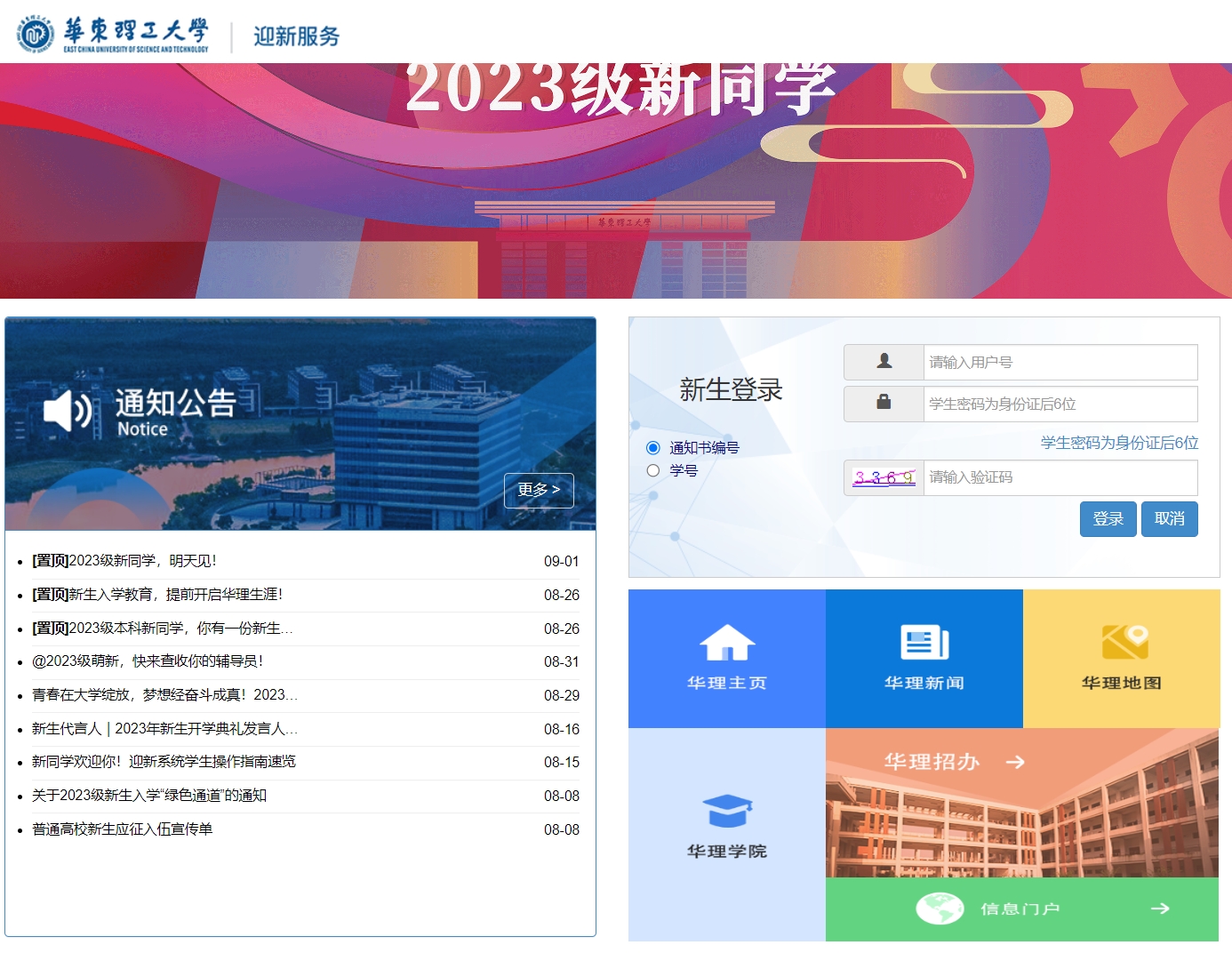Click the map pin icon on 华理地图 tile
The image size is (1232, 953).
(x=1125, y=642)
